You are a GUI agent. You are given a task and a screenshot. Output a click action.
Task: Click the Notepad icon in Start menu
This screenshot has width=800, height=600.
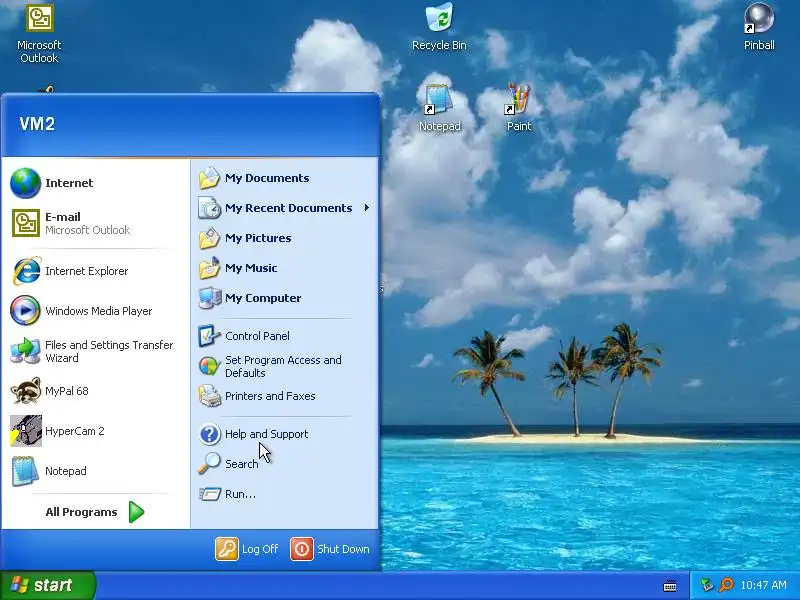click(26, 471)
